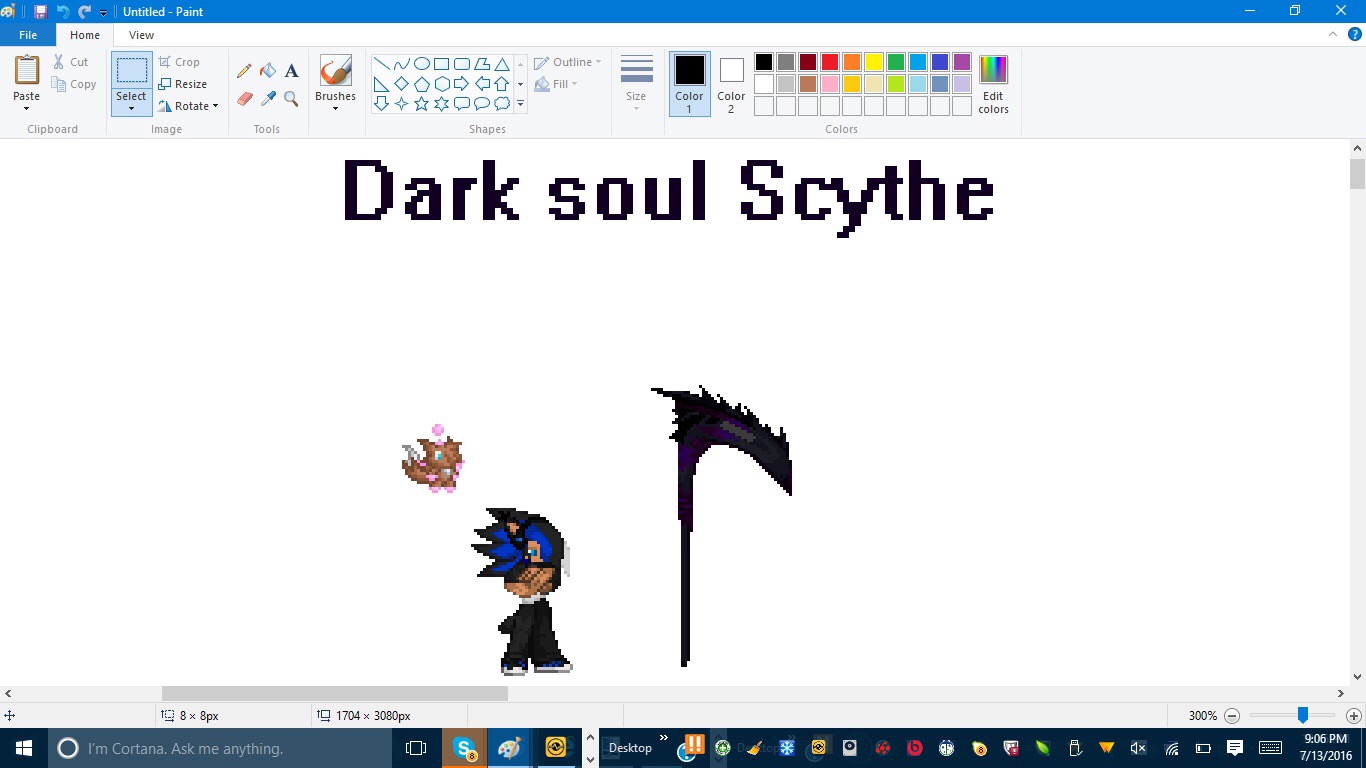Expand the Rotate dropdown
1366x768 pixels.
[x=189, y=106]
